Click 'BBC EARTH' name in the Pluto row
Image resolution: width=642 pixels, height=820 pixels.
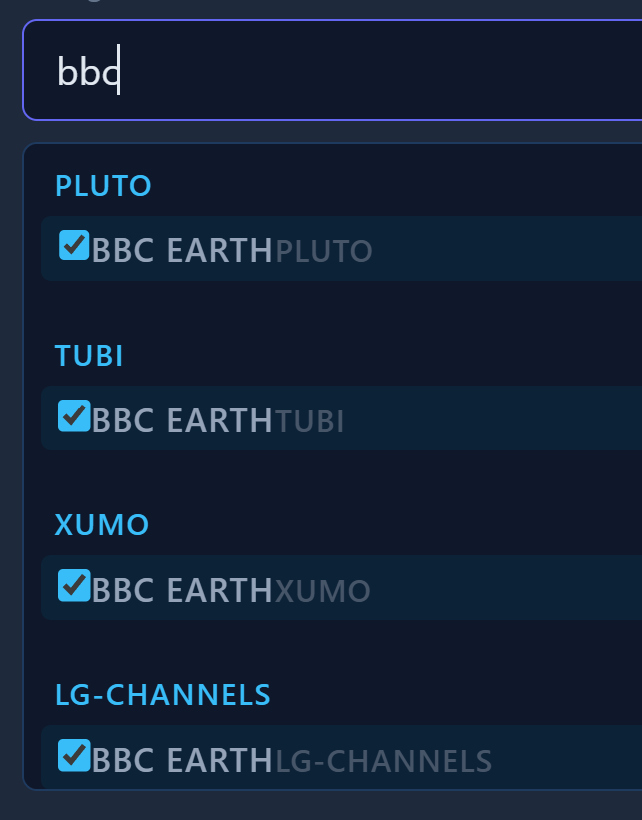pyautogui.click(x=182, y=250)
